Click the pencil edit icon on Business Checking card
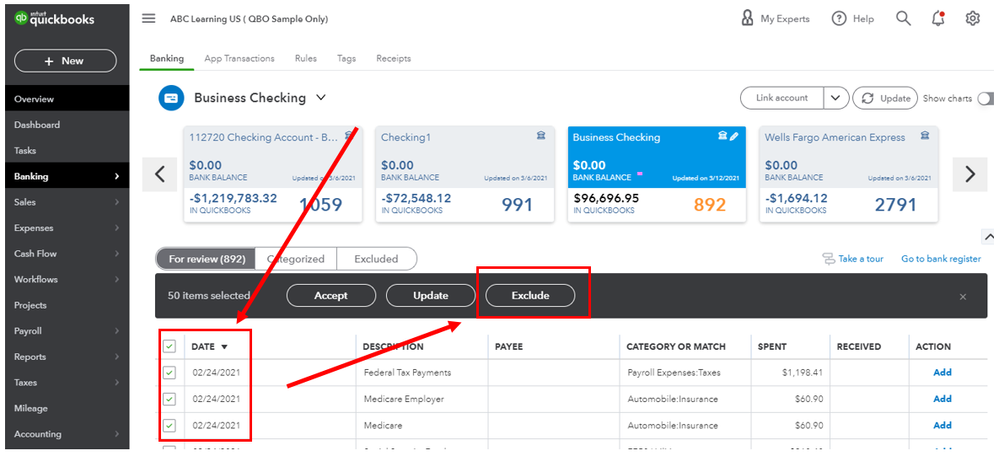Image resolution: width=999 pixels, height=461 pixels. tap(734, 136)
